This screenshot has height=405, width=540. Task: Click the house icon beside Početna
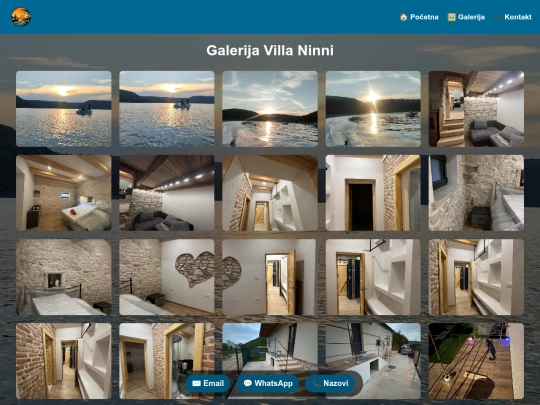coord(404,17)
